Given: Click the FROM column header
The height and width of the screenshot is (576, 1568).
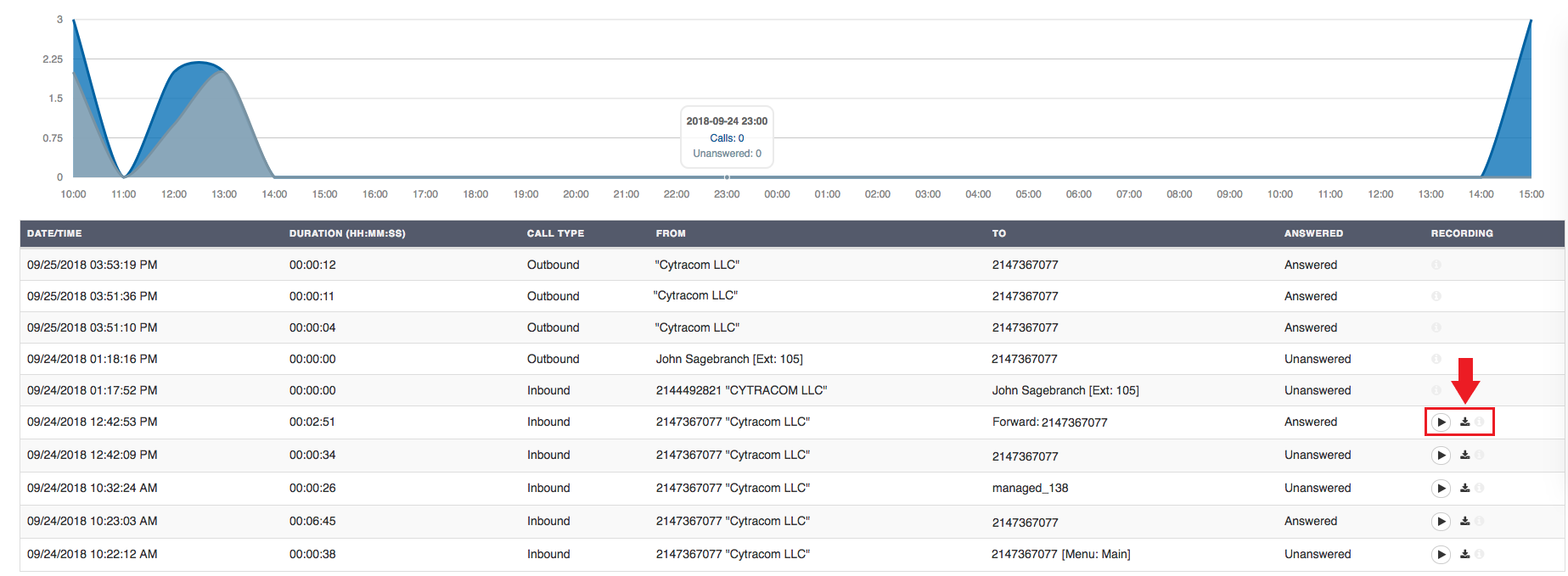Looking at the screenshot, I should 671,233.
